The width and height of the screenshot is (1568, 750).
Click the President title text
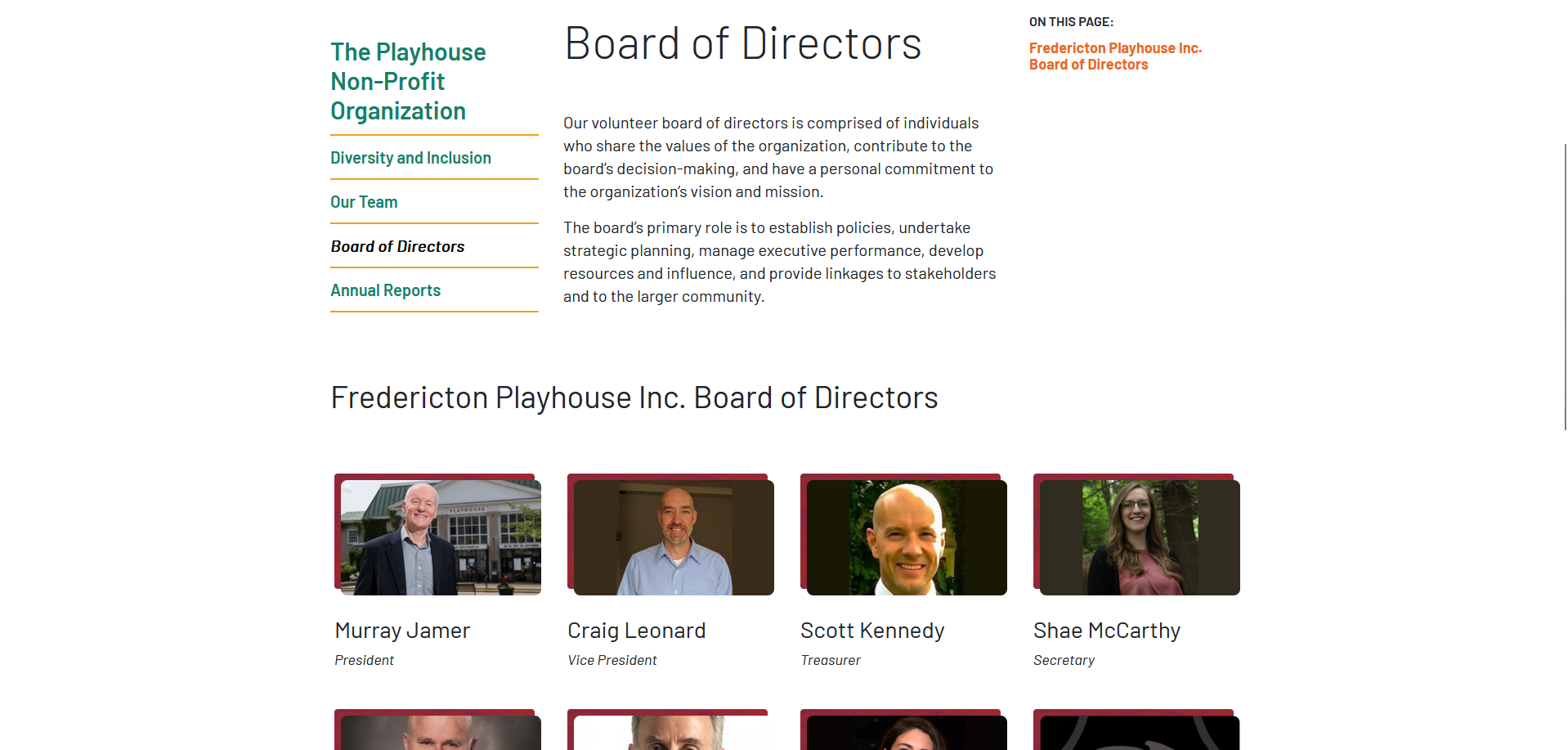pyautogui.click(x=364, y=660)
